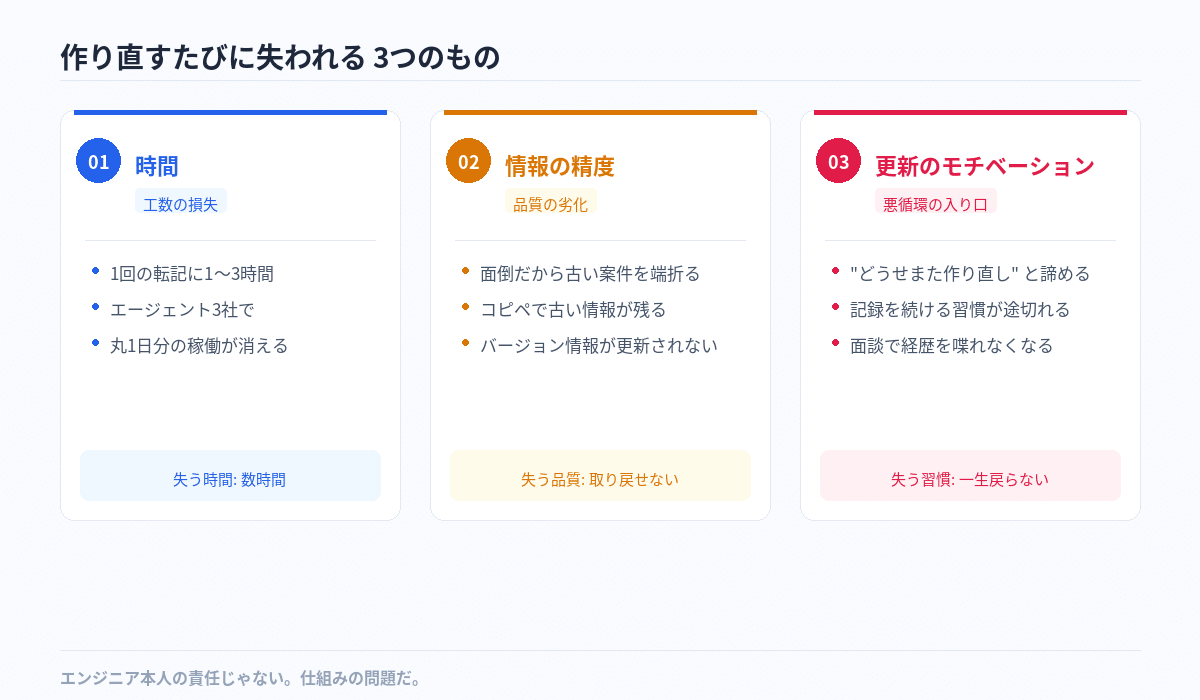Image resolution: width=1200 pixels, height=700 pixels.
Task: Click the 品質の劣化 tag
Action: pos(550,204)
